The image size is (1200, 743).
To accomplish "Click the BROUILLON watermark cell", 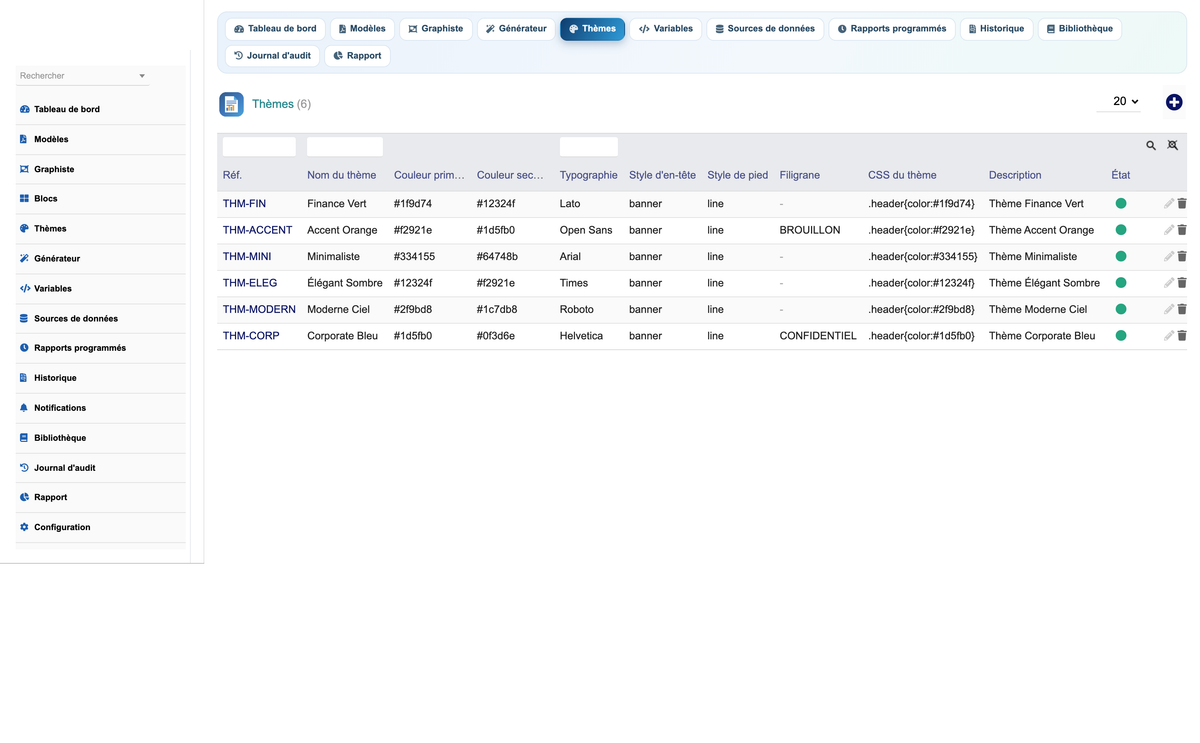I will pyautogui.click(x=810, y=230).
